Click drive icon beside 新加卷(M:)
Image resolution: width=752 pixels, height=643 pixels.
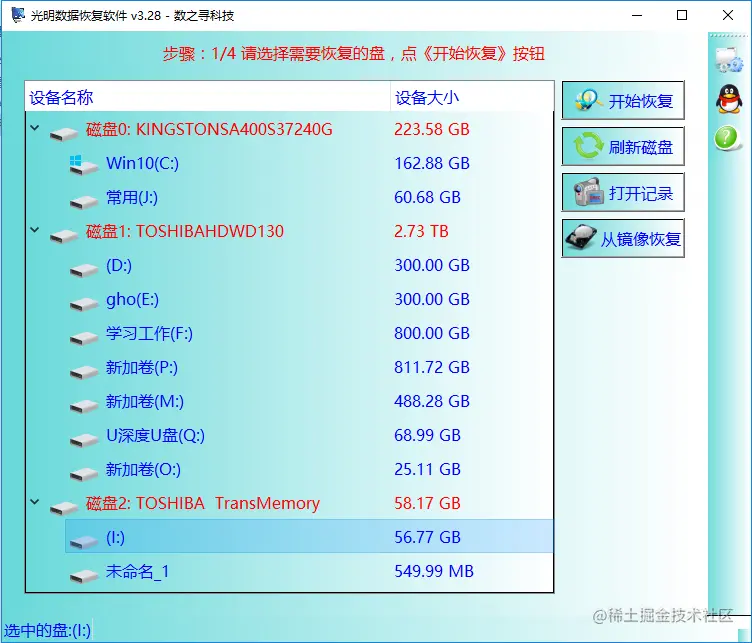[84, 406]
